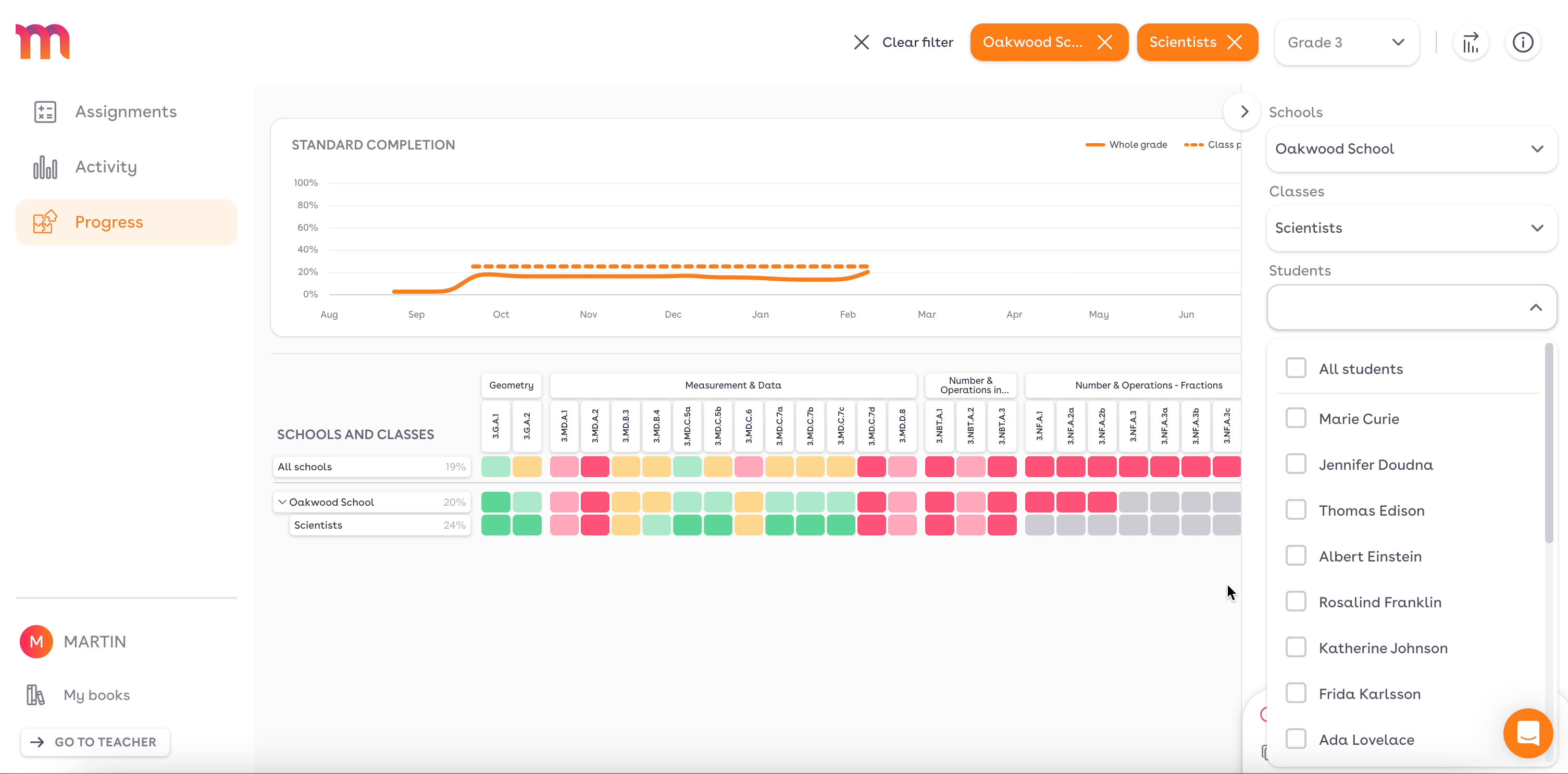Check the Albert Einstein checkbox
The height and width of the screenshot is (774, 1568).
click(x=1296, y=556)
